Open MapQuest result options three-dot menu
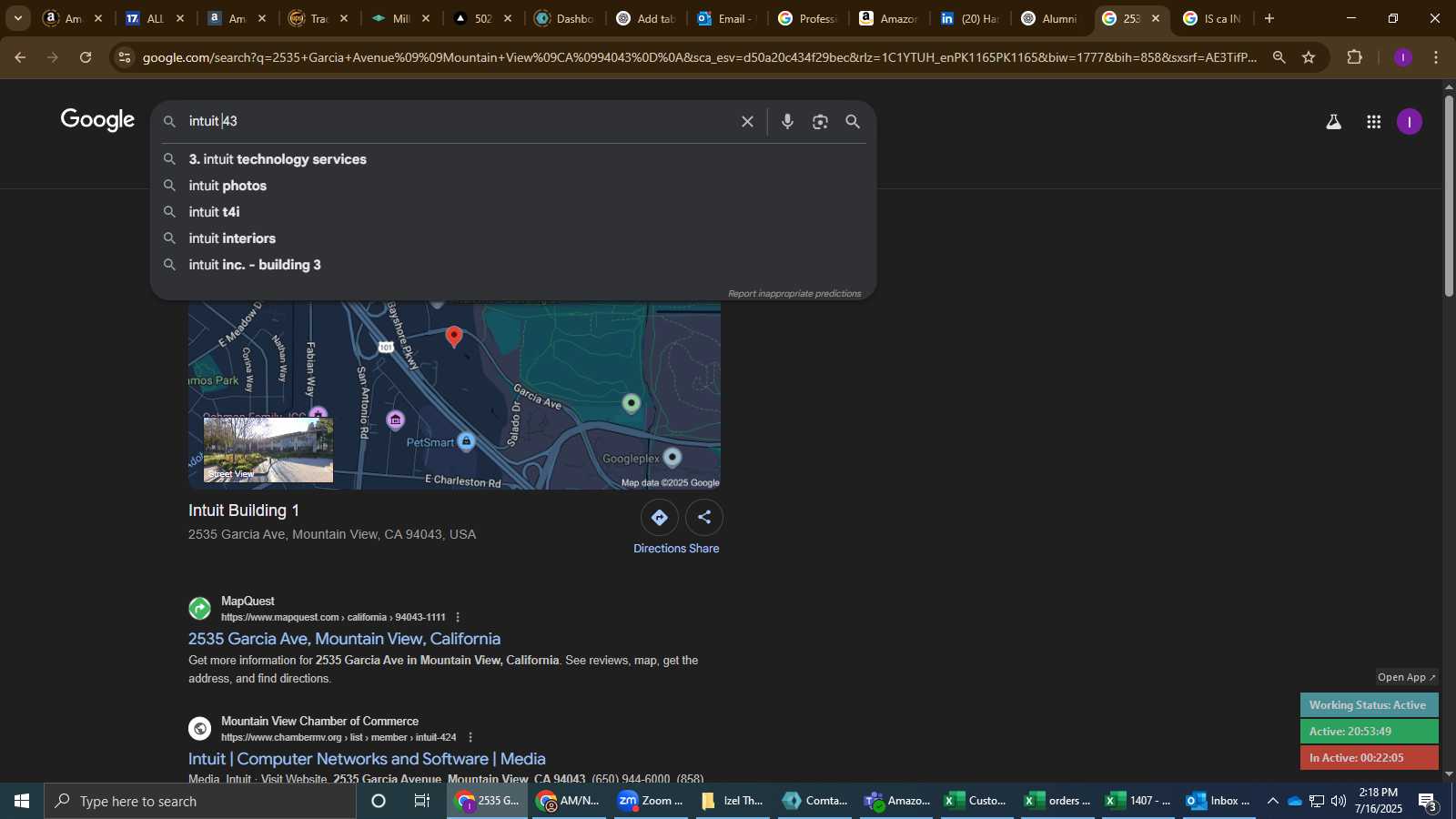 pos(458,617)
